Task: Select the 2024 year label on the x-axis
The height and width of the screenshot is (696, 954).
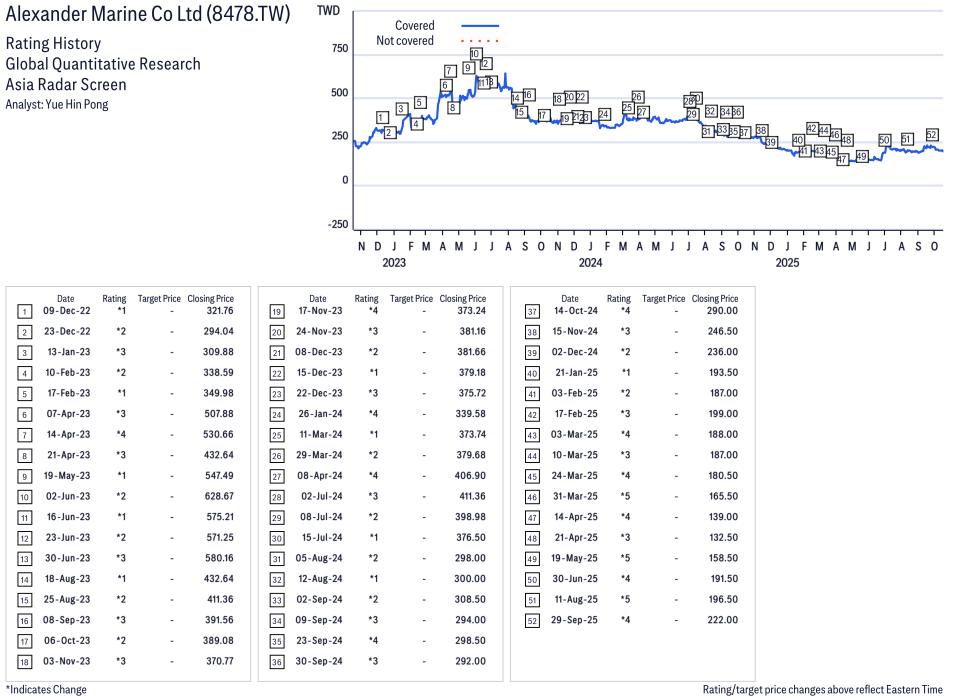Action: click(590, 263)
